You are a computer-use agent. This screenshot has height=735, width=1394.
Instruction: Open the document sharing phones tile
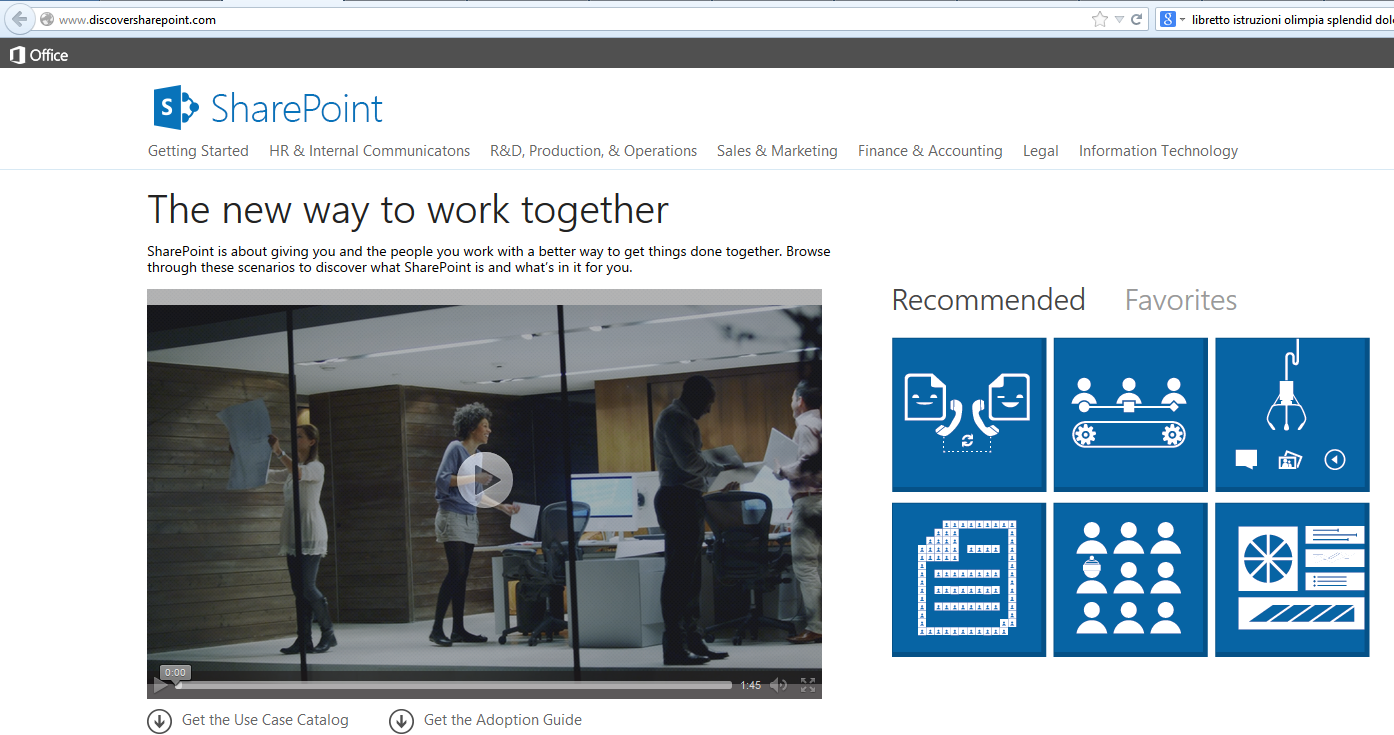point(969,415)
